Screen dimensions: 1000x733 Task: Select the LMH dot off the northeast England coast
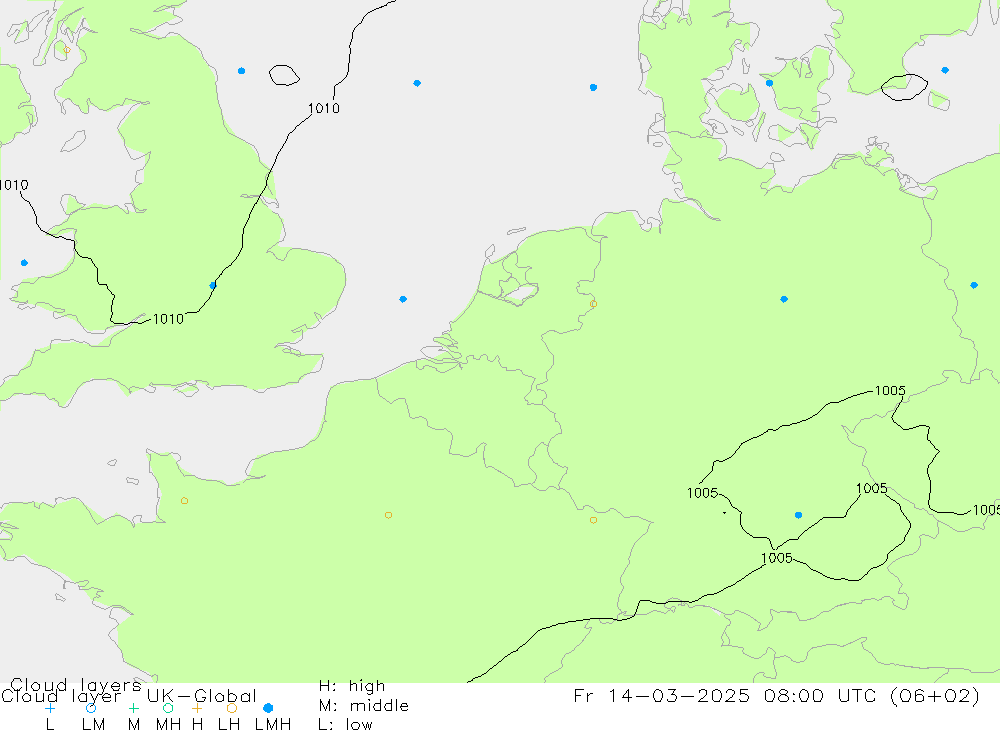pos(241,71)
